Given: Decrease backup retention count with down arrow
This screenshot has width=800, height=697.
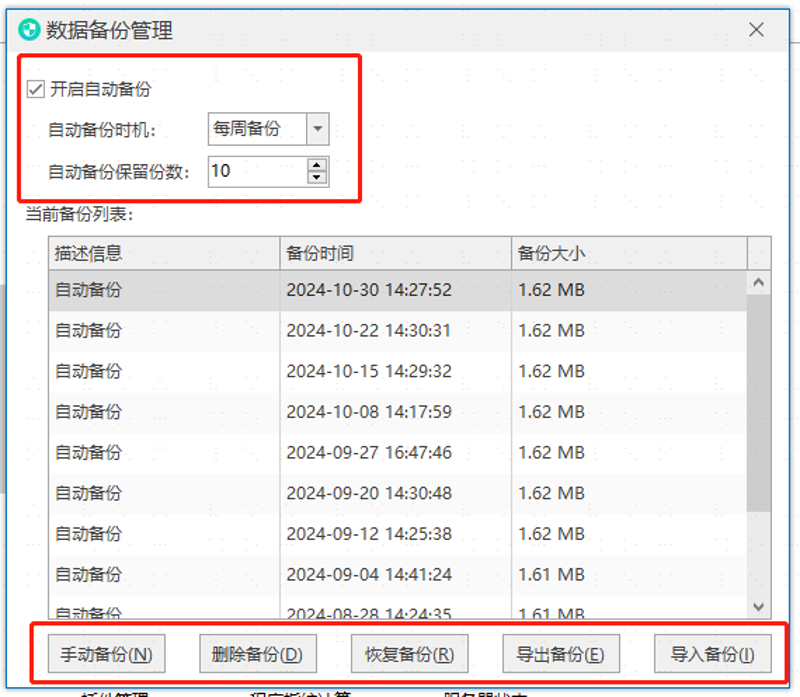Looking at the screenshot, I should coord(317,178).
